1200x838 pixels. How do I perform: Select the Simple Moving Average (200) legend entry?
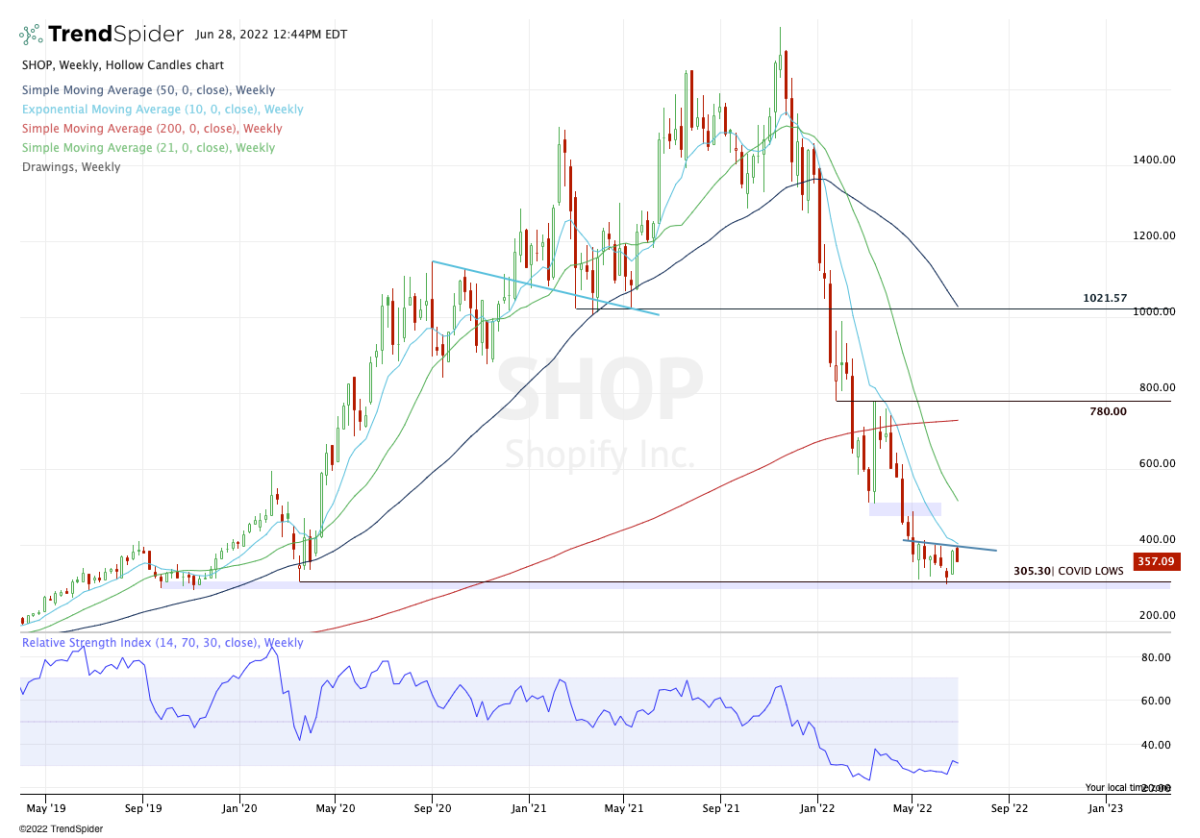click(151, 128)
